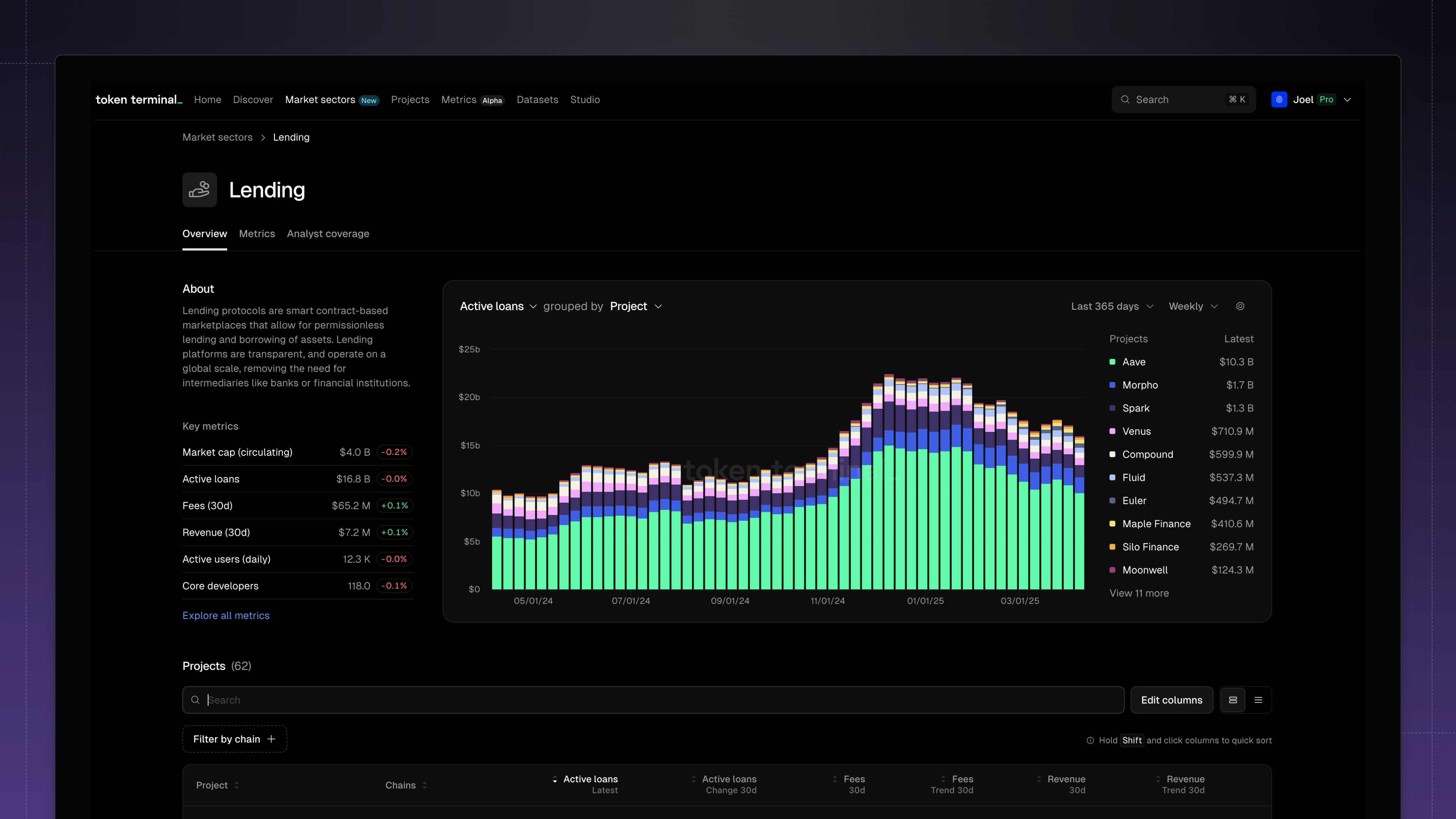The image size is (1456, 819).
Task: Toggle Fluid legend entry
Action: click(x=1181, y=478)
